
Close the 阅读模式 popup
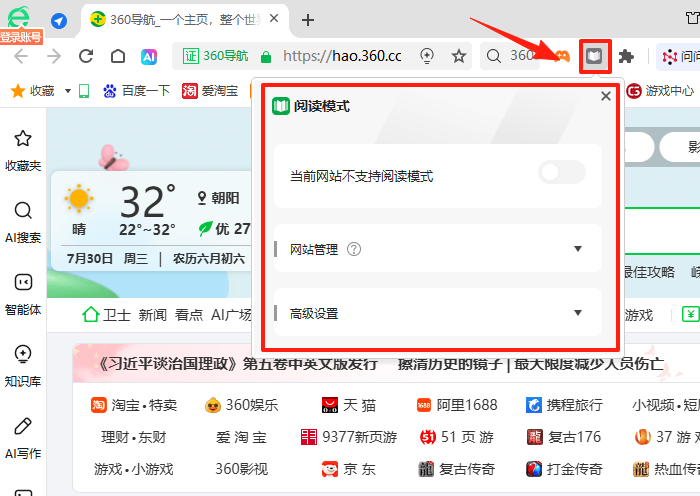click(x=606, y=96)
